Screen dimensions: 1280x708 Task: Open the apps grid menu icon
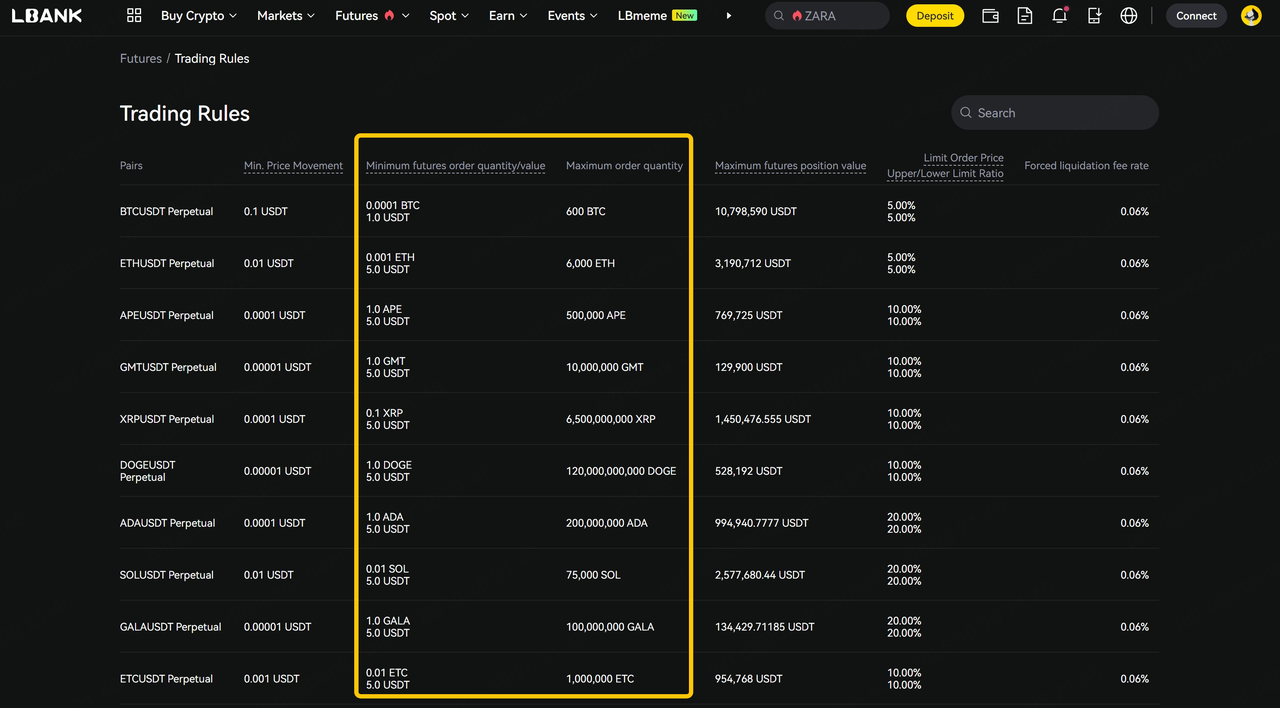pos(134,16)
